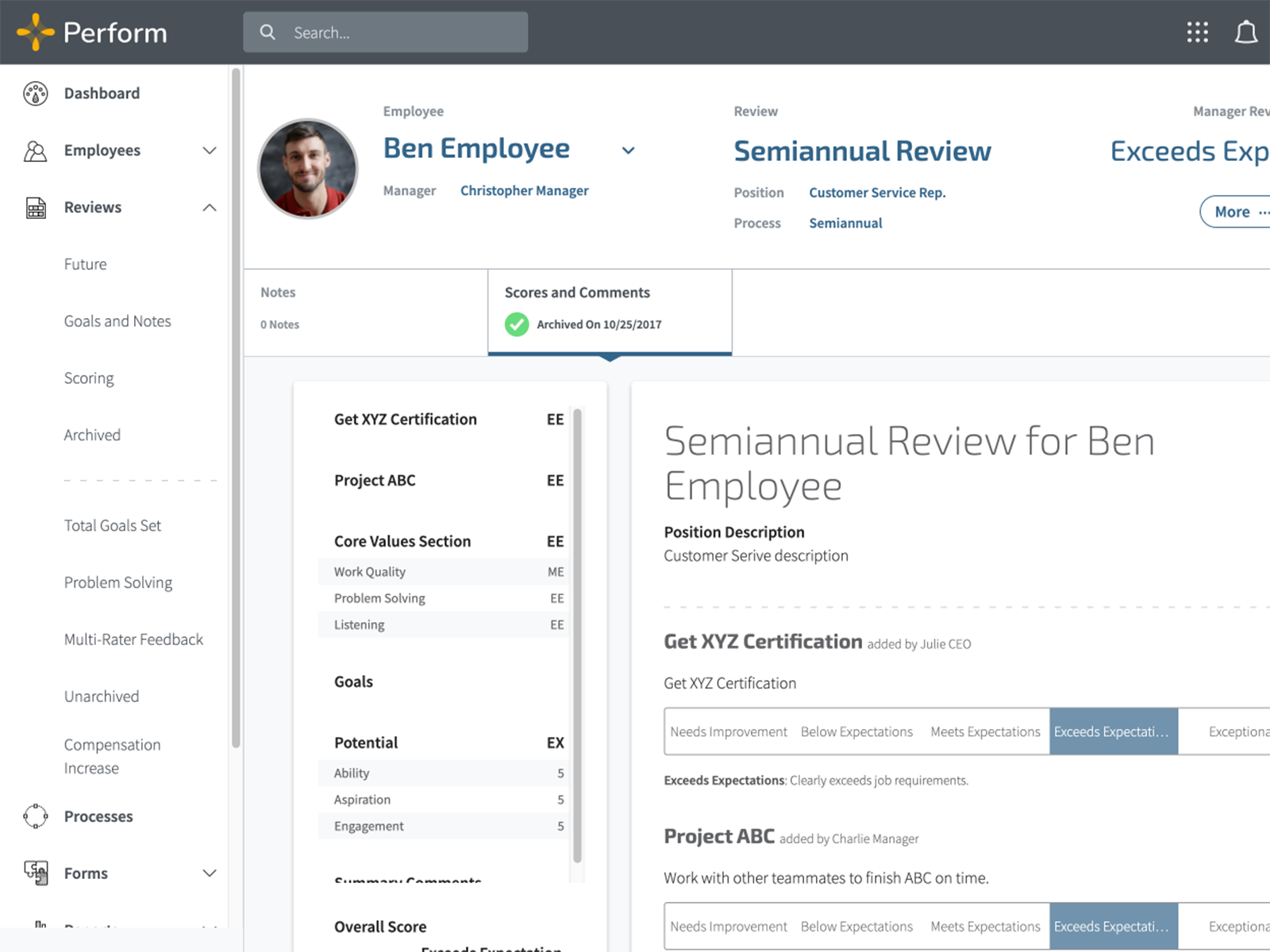Select the Employees sidebar icon
This screenshot has width=1270, height=952.
pyautogui.click(x=35, y=150)
